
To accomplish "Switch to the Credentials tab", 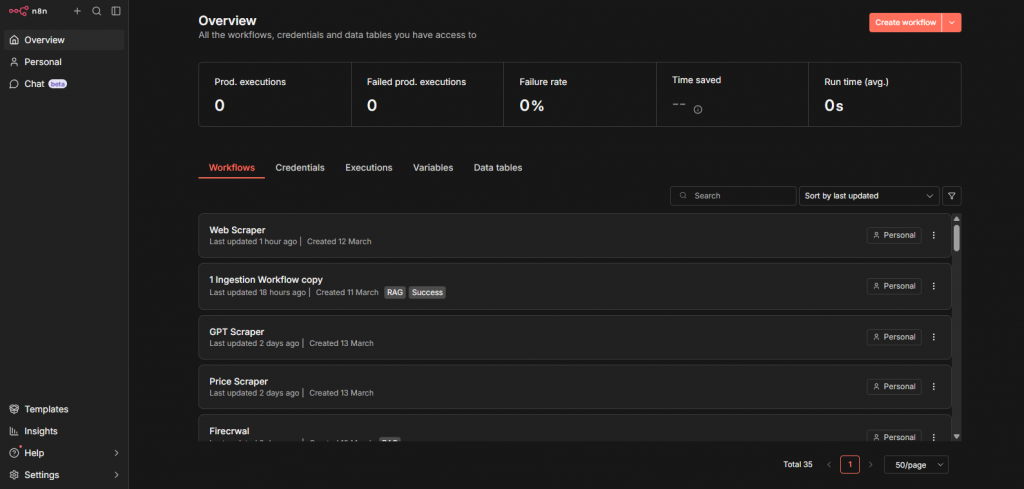I will 300,168.
